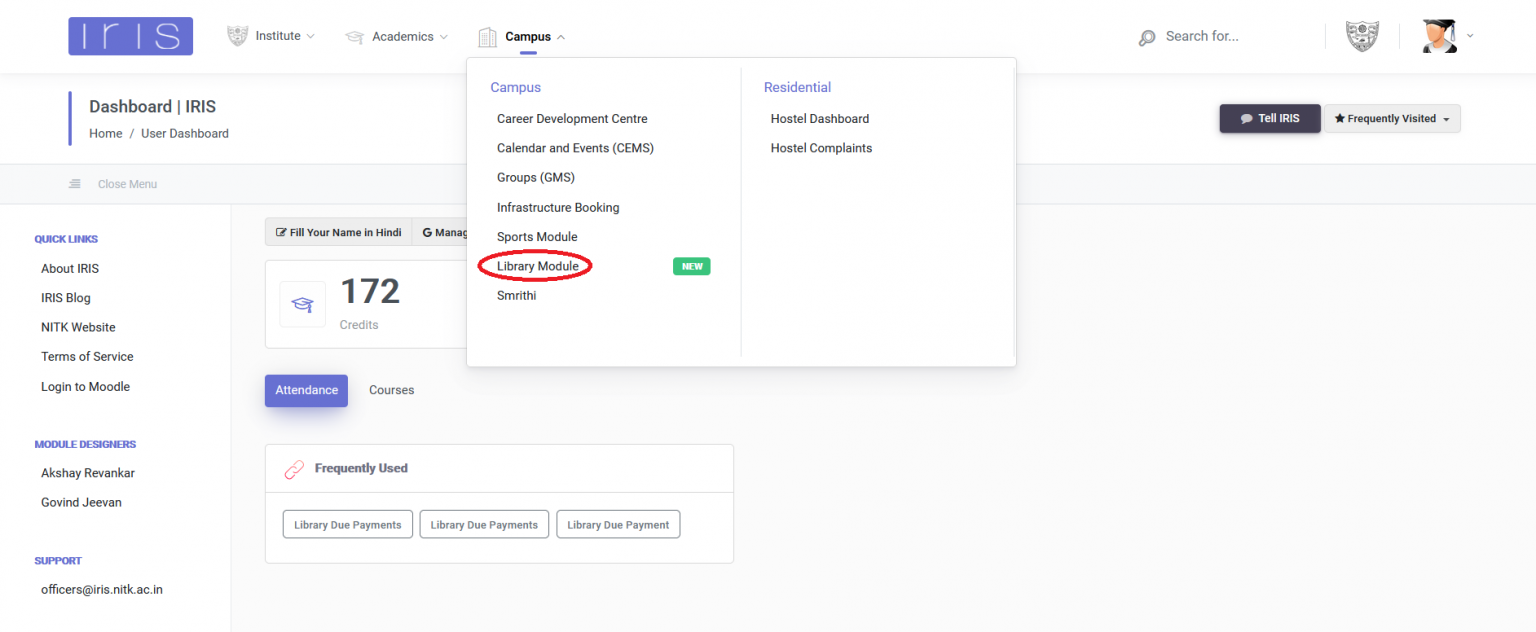Select Library Module from the Campus menu

pos(537,265)
